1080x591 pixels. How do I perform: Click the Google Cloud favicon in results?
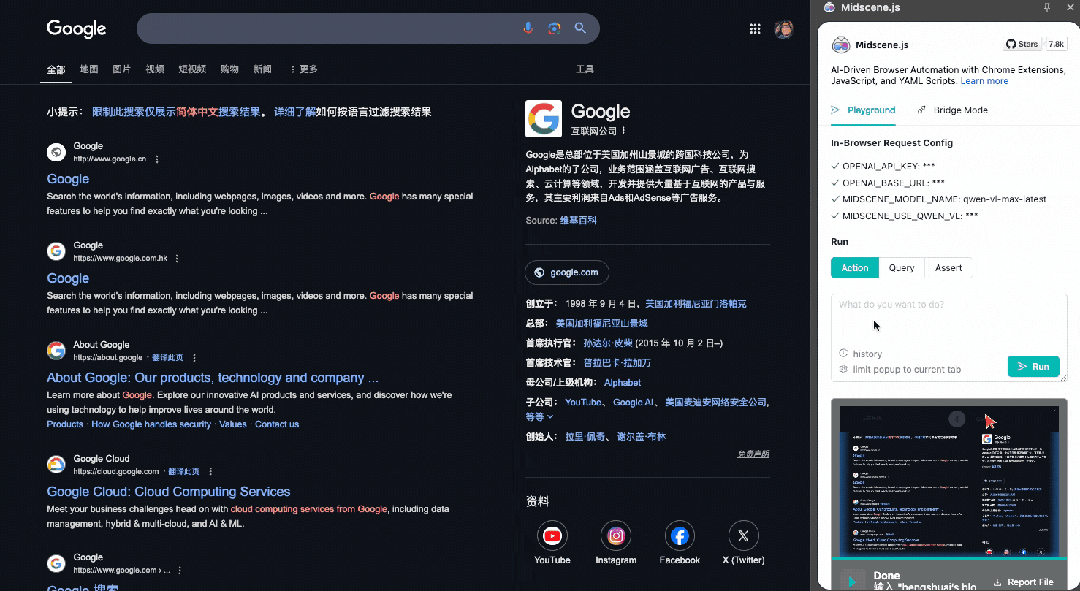[56, 464]
